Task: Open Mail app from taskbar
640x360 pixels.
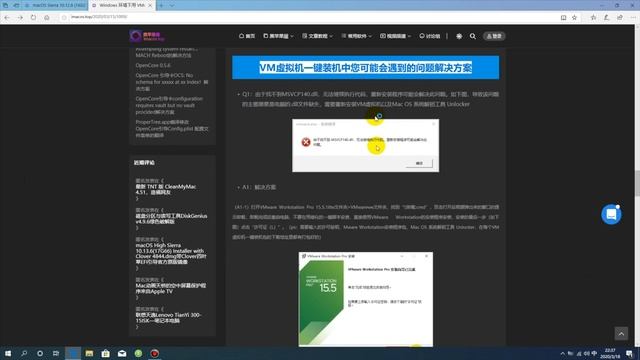Action: coord(122,353)
